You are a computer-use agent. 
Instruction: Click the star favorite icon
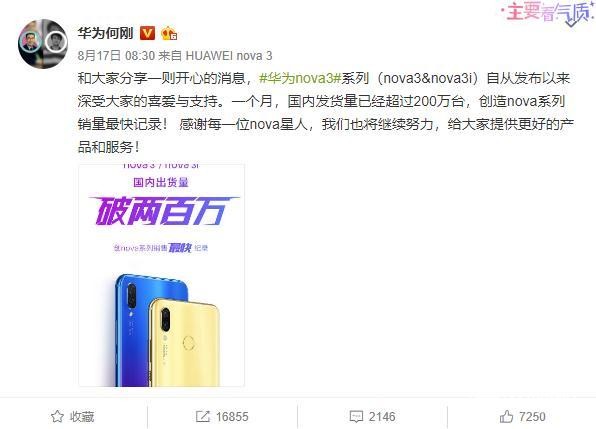(57, 416)
